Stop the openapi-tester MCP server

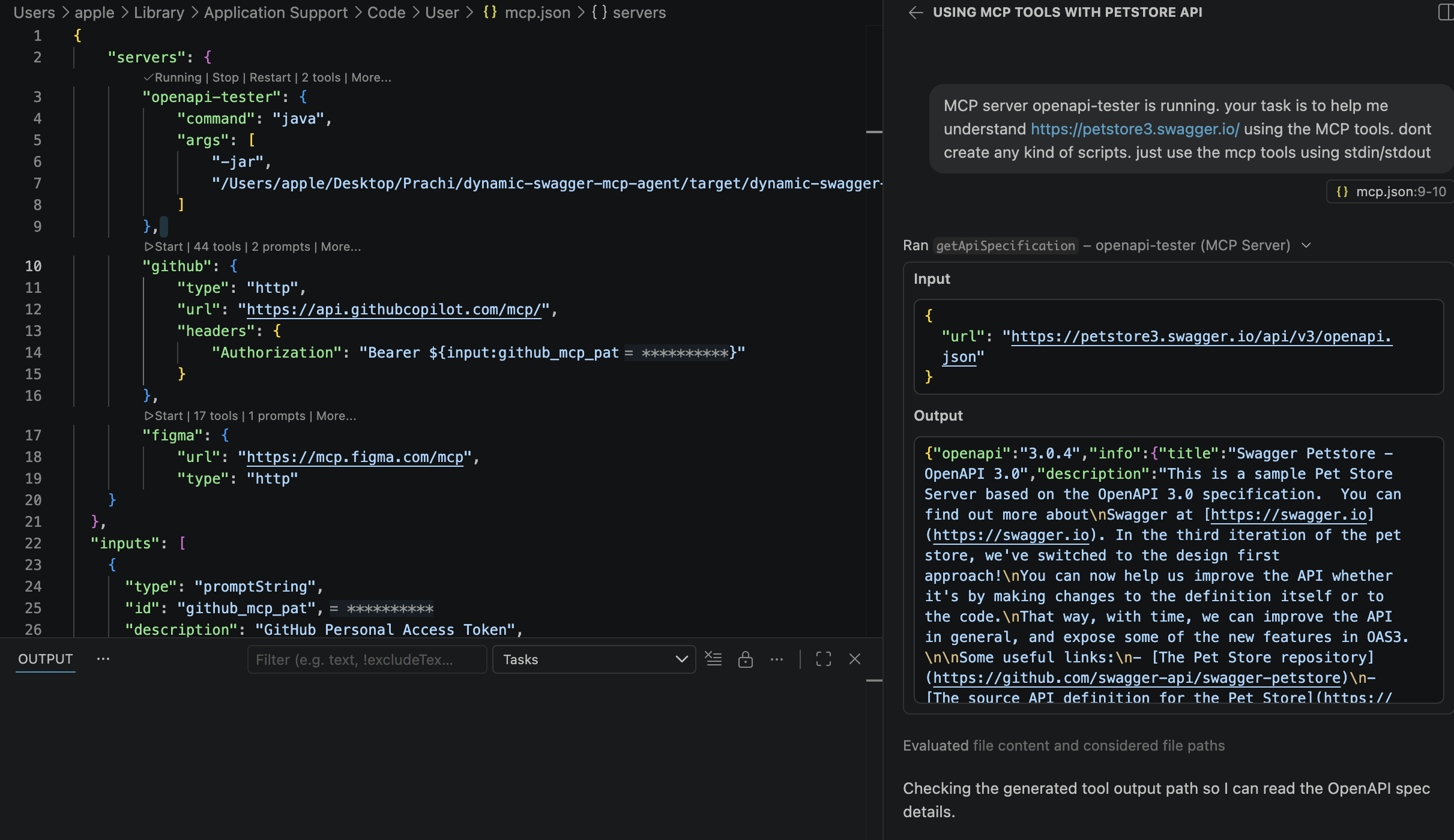225,77
